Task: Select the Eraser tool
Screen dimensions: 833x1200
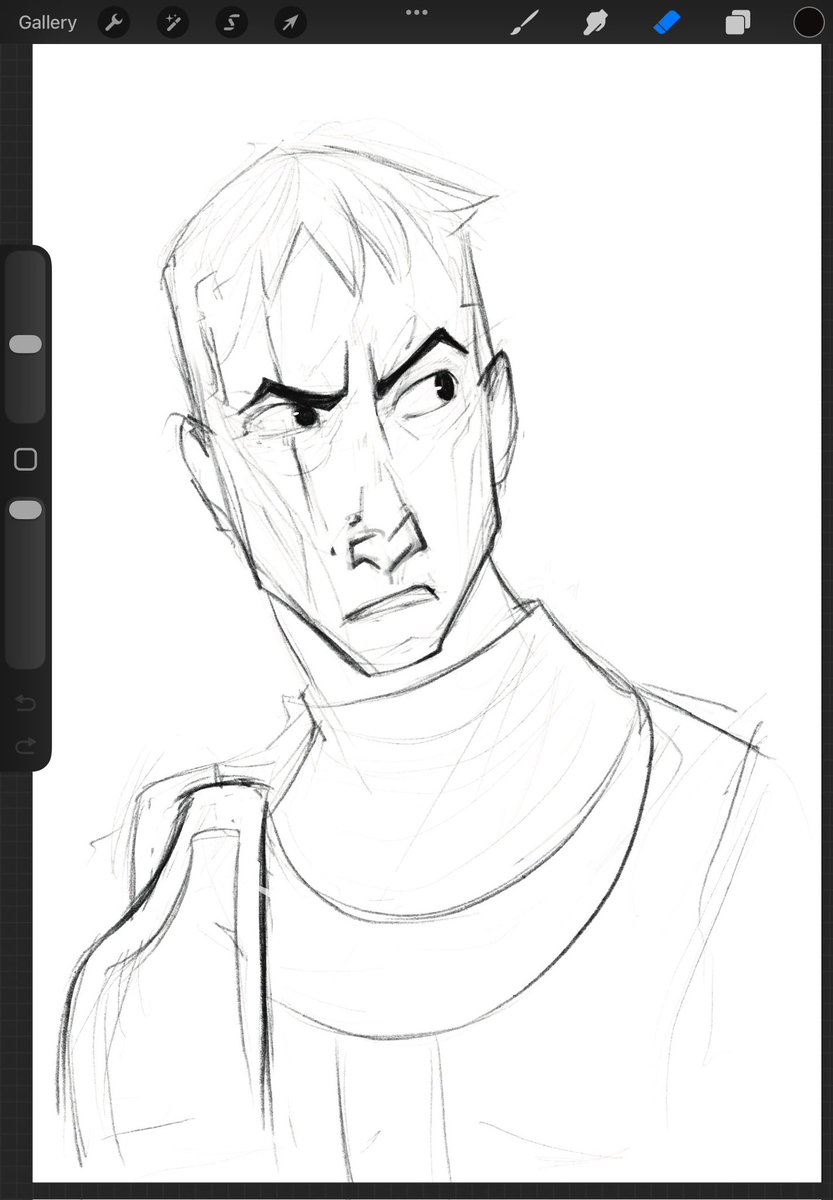Action: [667, 22]
